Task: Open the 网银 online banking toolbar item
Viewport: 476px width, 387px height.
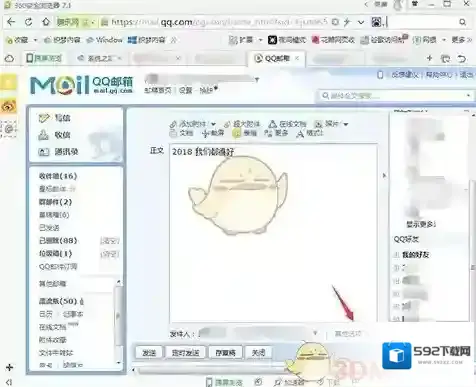Action: pos(424,40)
